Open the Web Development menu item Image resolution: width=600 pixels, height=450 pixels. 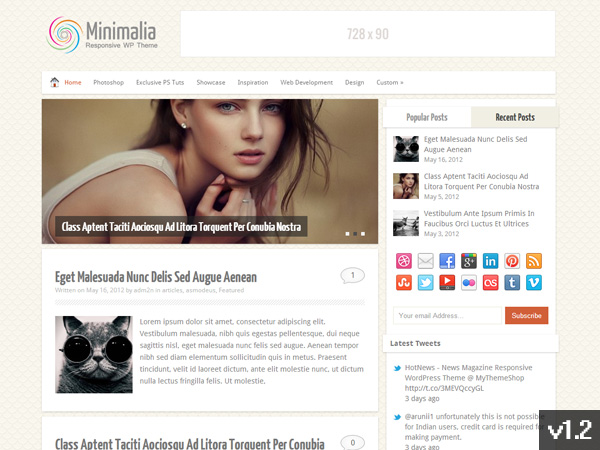pos(307,82)
